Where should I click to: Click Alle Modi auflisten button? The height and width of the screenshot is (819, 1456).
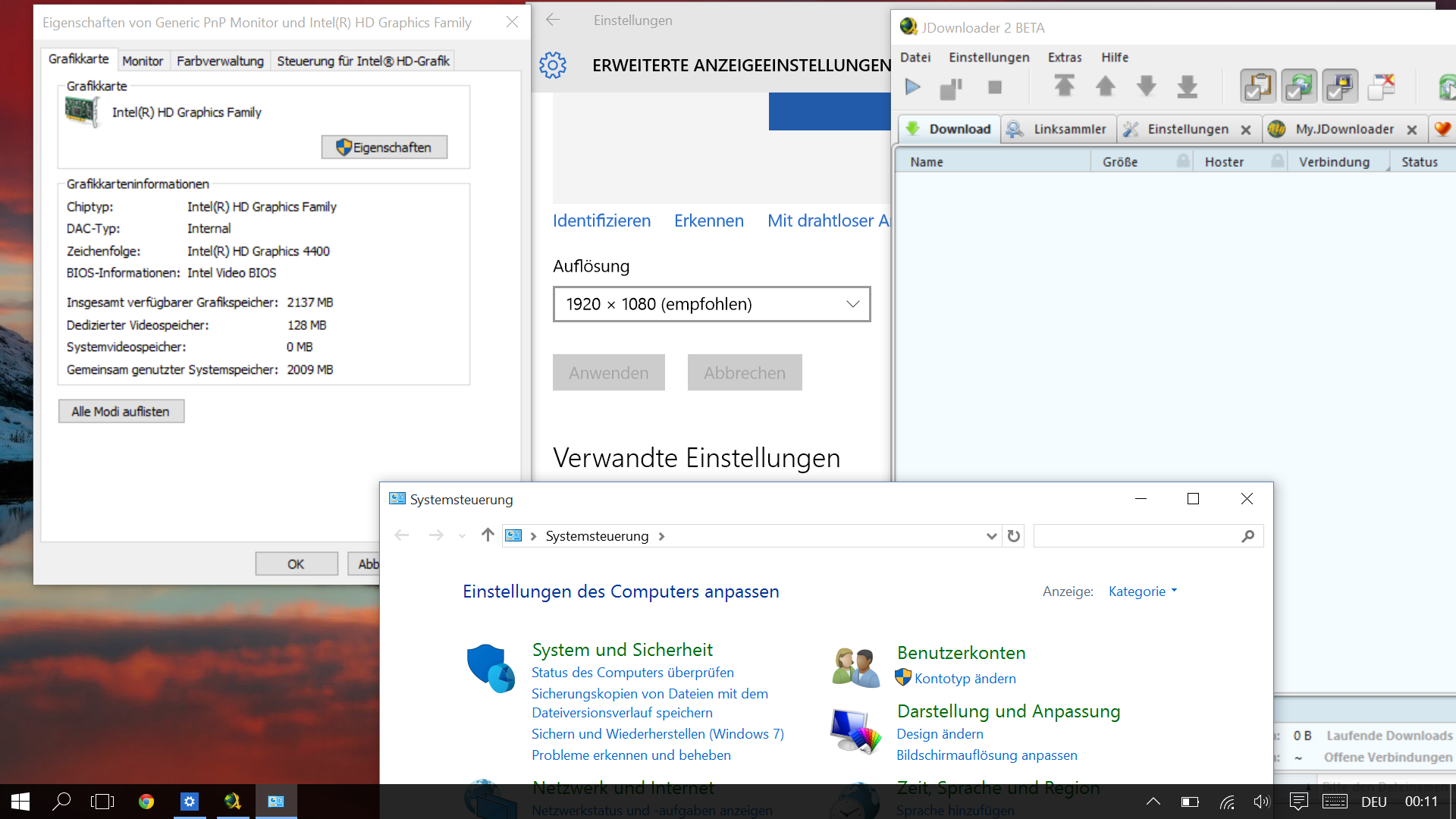[121, 412]
